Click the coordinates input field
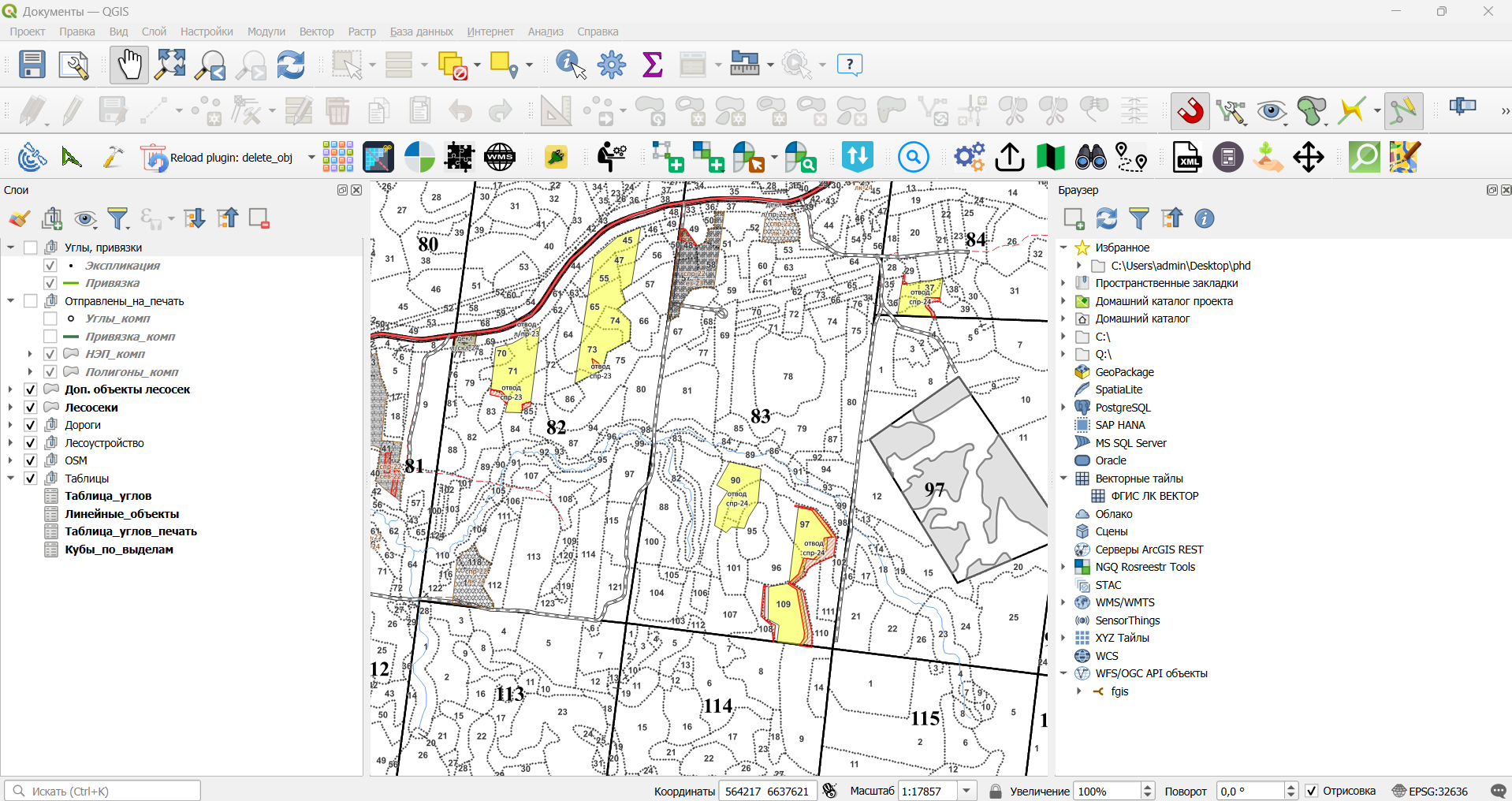This screenshot has width=1512, height=801. pyautogui.click(x=767, y=791)
